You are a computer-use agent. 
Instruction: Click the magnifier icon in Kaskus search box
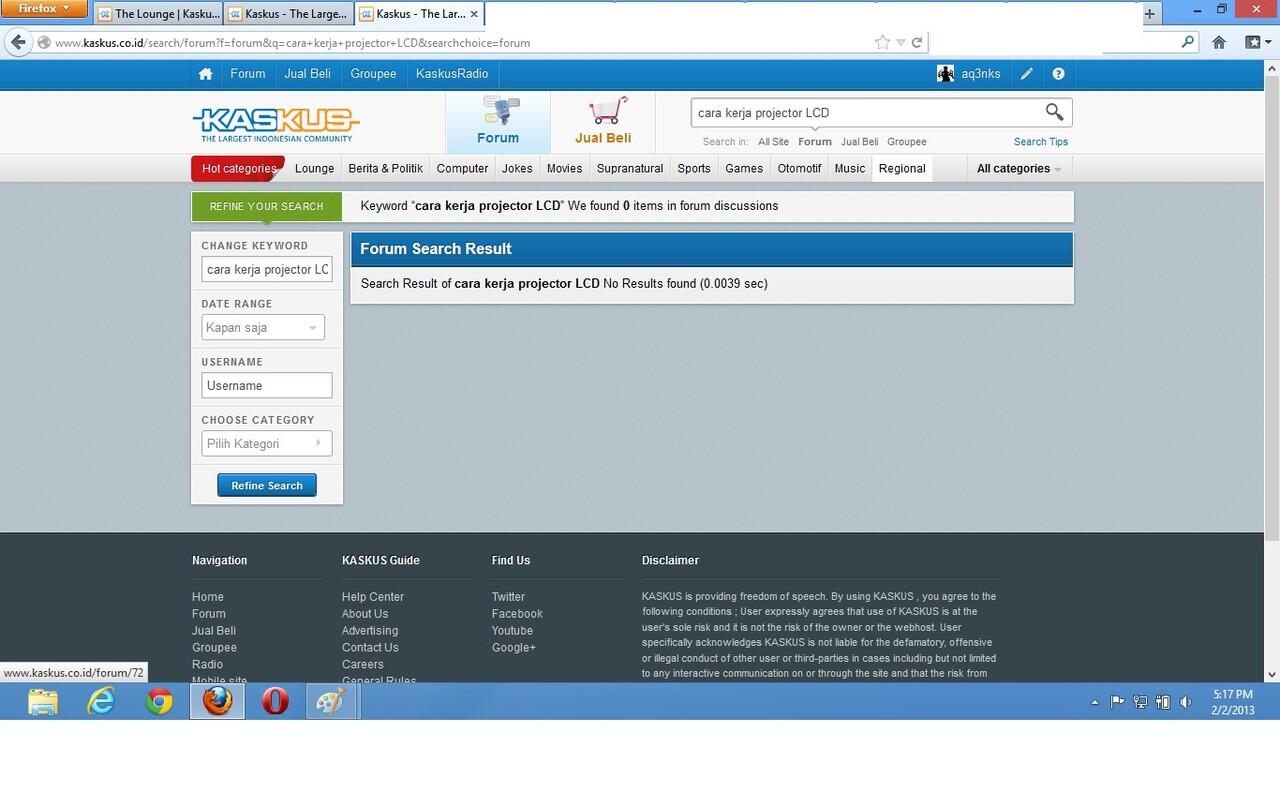click(x=1054, y=112)
